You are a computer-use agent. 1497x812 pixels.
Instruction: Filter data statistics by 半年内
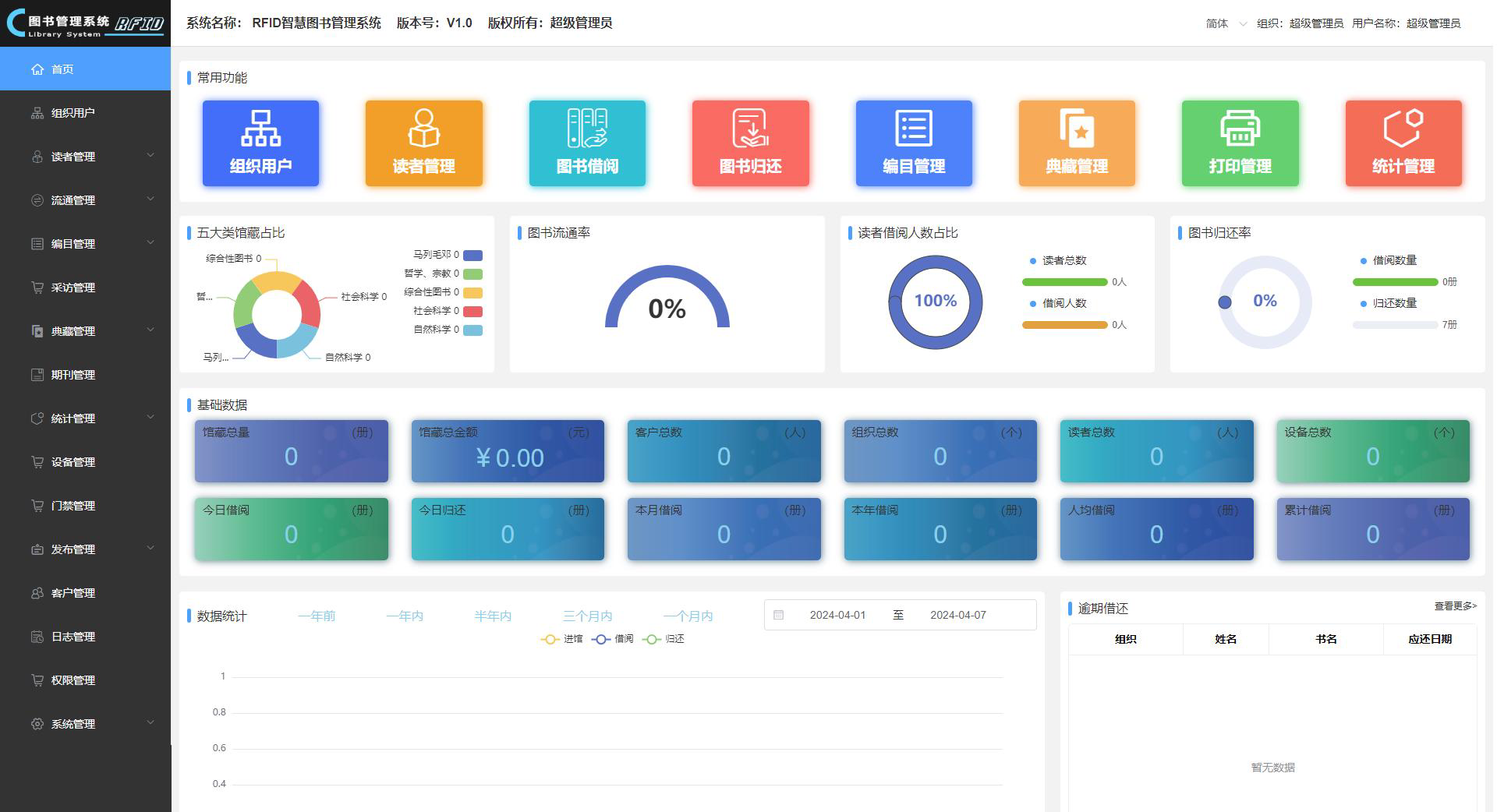coord(493,616)
